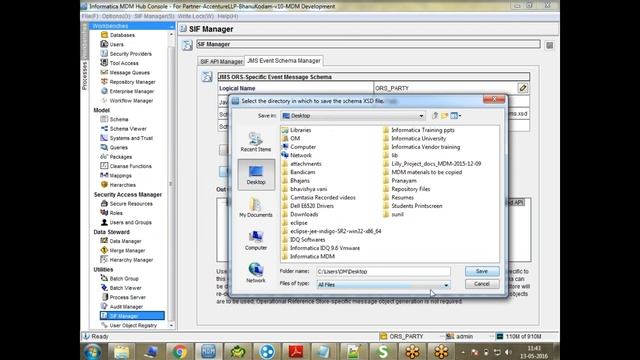Screen dimensions: 640x360
Task: Open Secure Resources tool
Action: pos(131,204)
